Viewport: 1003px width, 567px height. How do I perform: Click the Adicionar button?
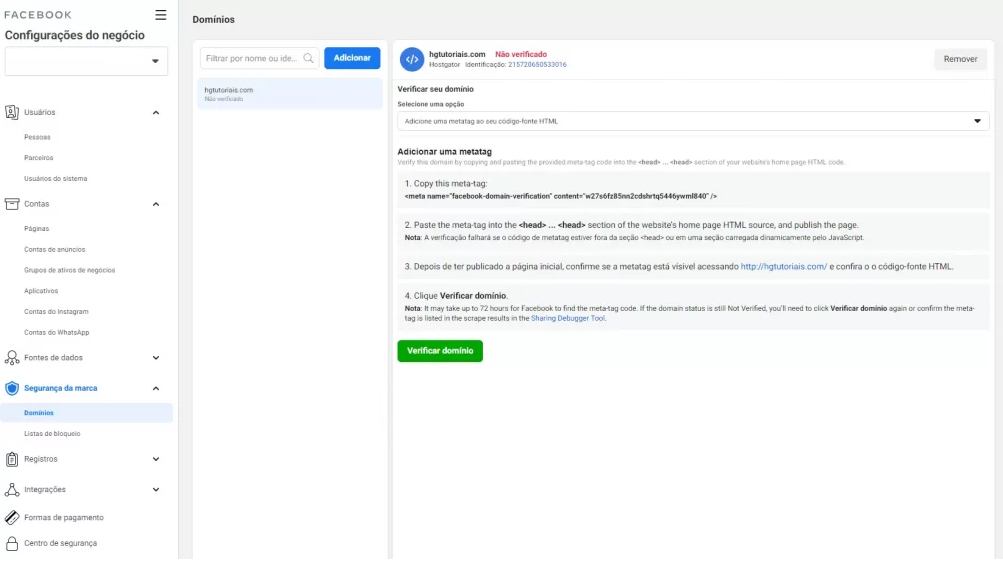pyautogui.click(x=352, y=58)
